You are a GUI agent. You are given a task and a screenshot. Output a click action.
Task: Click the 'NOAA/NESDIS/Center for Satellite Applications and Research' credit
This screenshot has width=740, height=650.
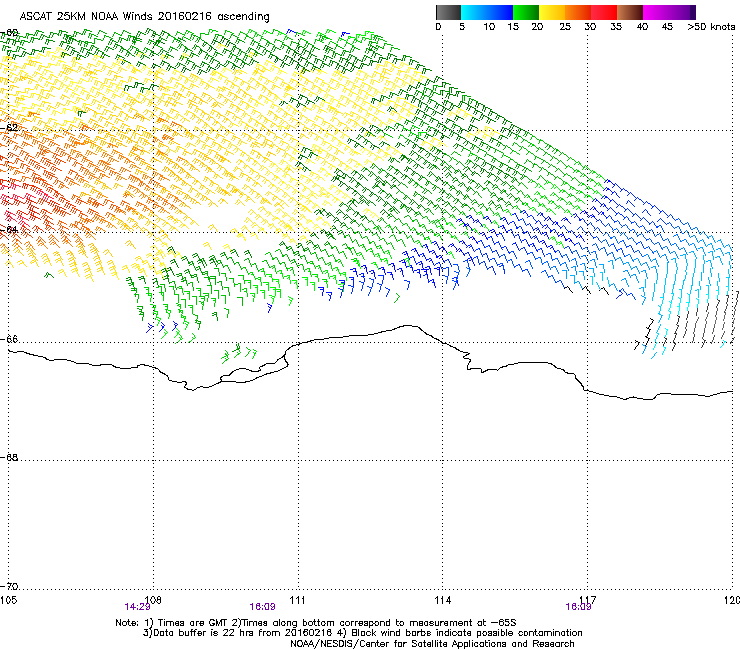[x=432, y=644]
